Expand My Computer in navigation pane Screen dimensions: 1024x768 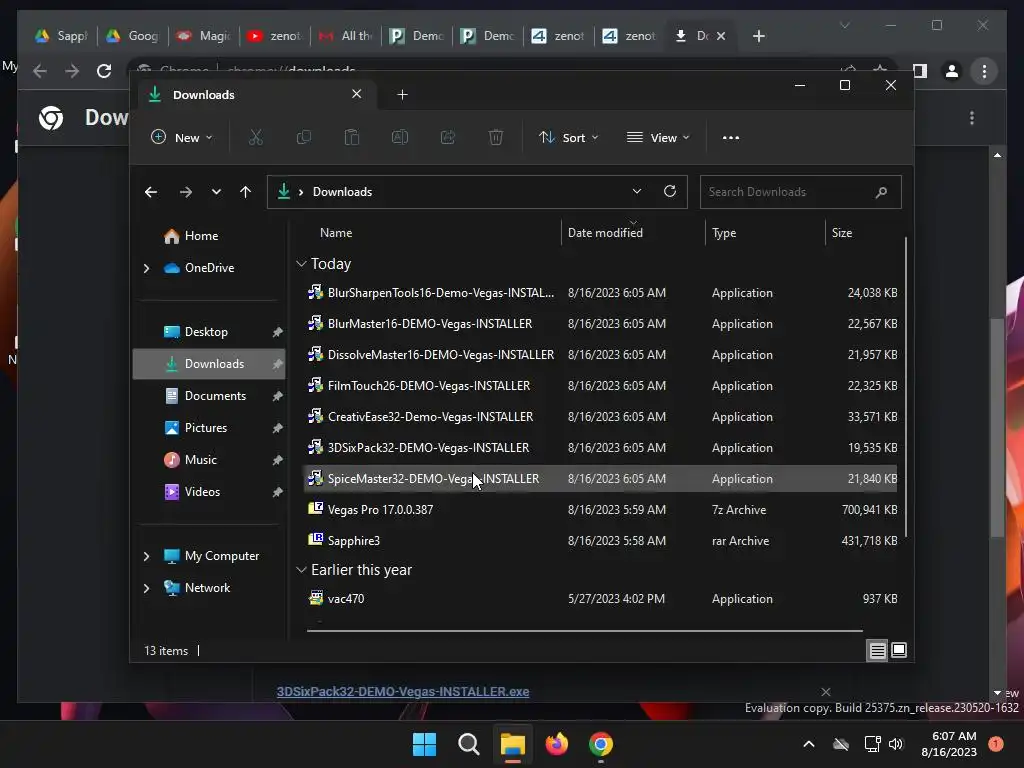[146, 556]
